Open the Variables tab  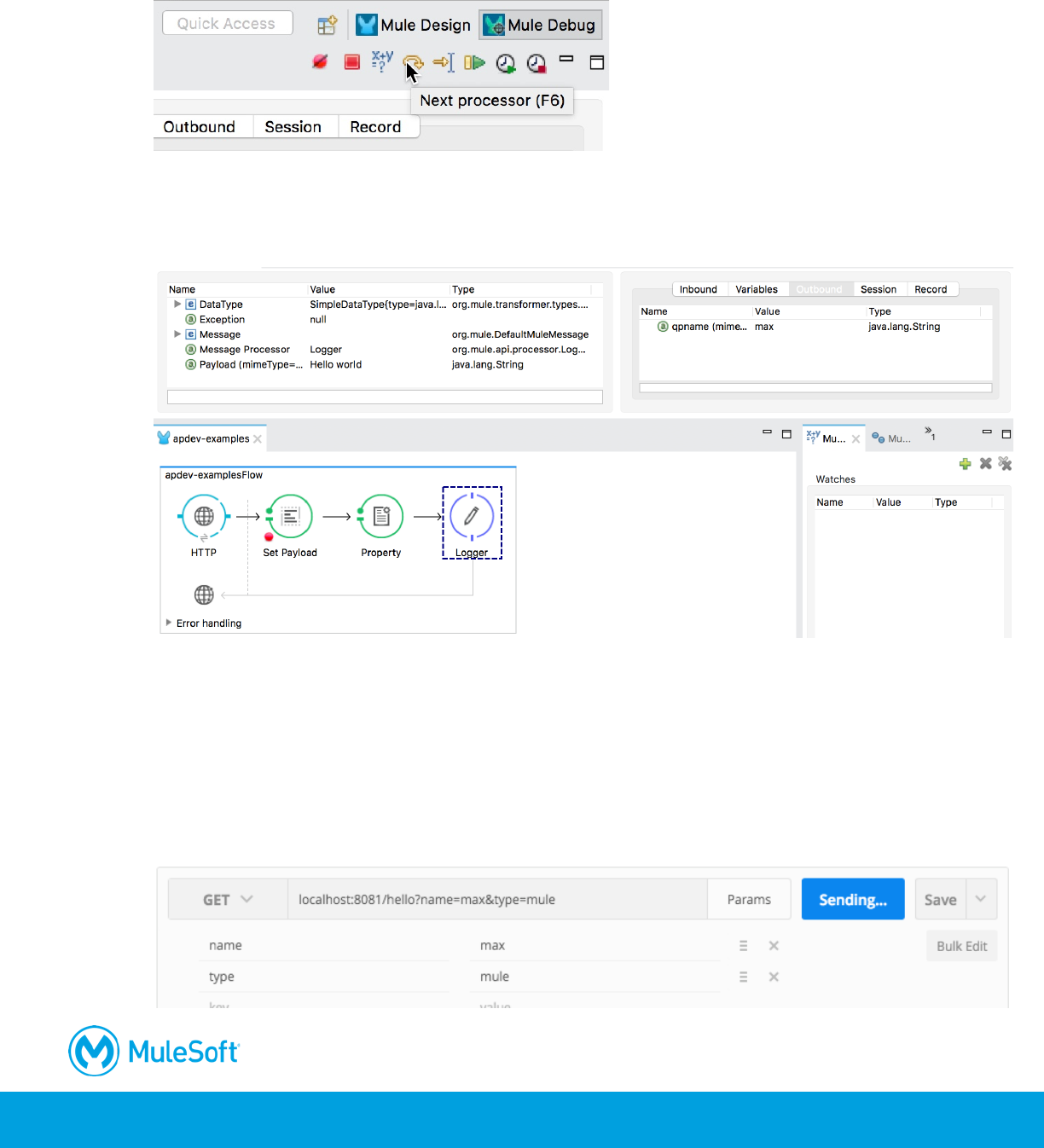(x=757, y=289)
